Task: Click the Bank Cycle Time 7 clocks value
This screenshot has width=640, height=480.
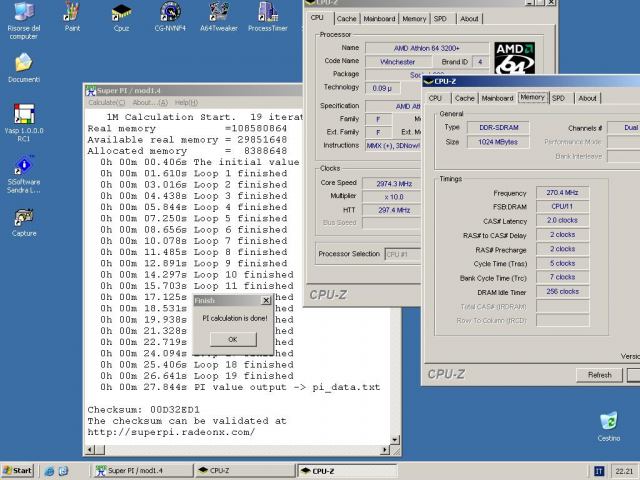Action: coord(562,277)
